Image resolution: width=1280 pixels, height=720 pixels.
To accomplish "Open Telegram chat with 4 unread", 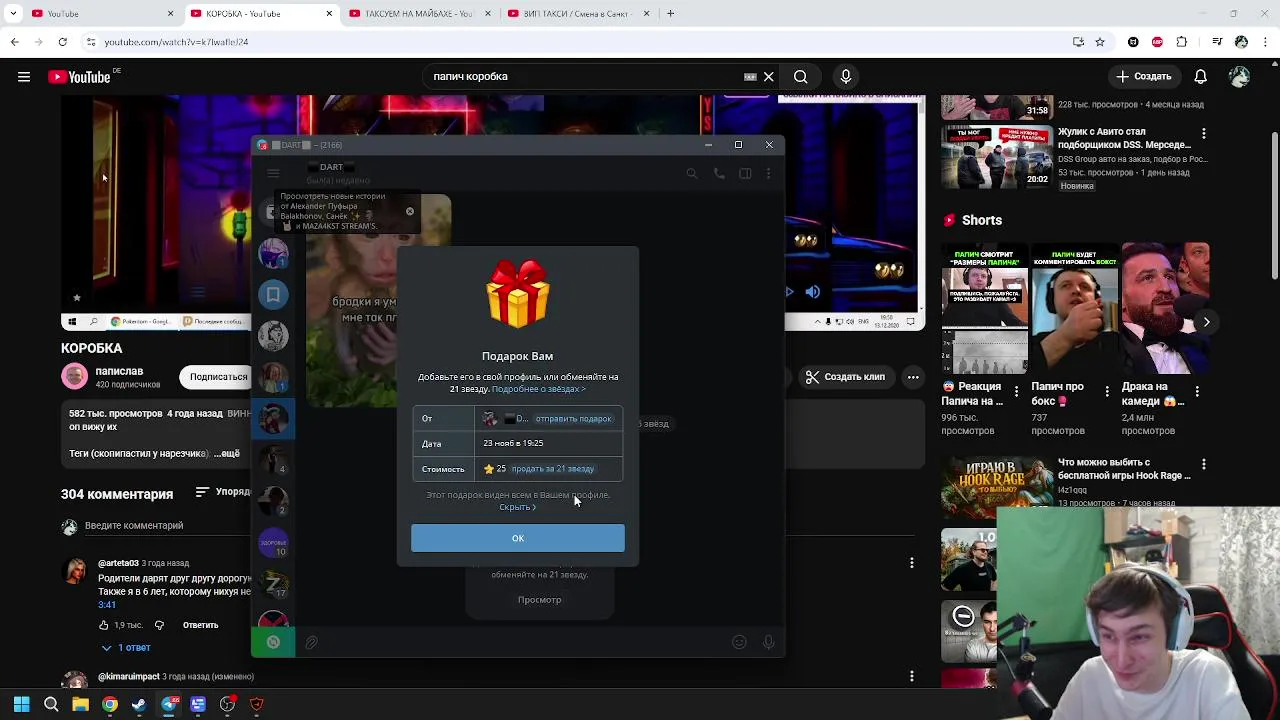I will (x=273, y=460).
